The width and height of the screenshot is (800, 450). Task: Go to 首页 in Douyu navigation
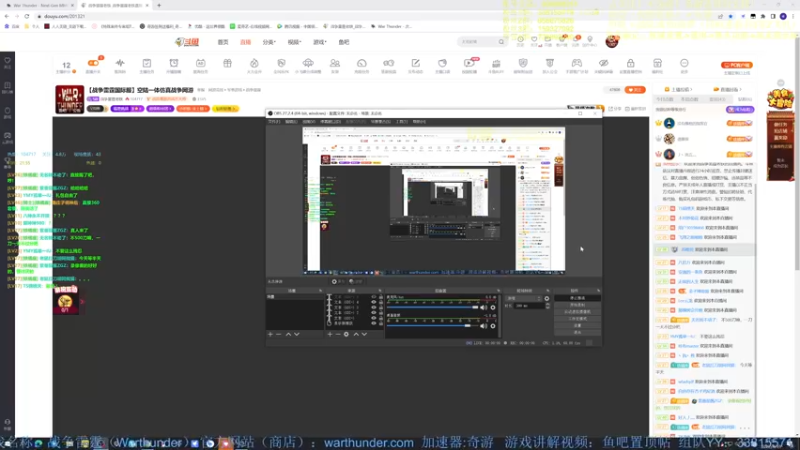[223, 42]
